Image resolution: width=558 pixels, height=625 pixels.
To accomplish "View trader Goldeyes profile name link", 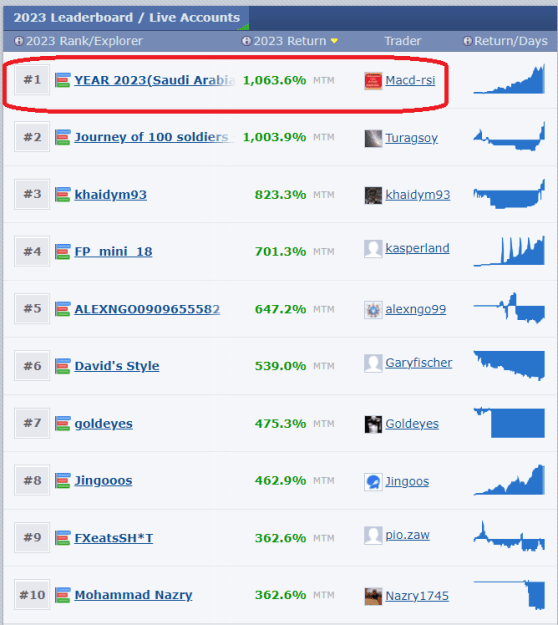I will pyautogui.click(x=412, y=424).
